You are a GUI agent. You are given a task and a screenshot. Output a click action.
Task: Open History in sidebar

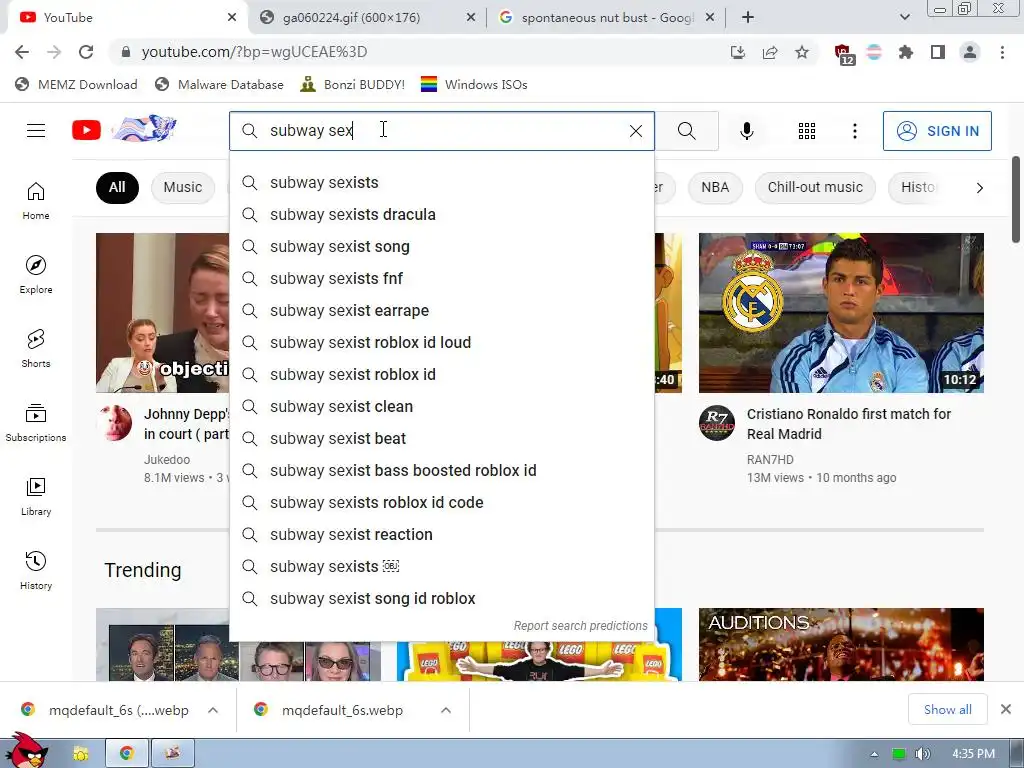pyautogui.click(x=36, y=570)
